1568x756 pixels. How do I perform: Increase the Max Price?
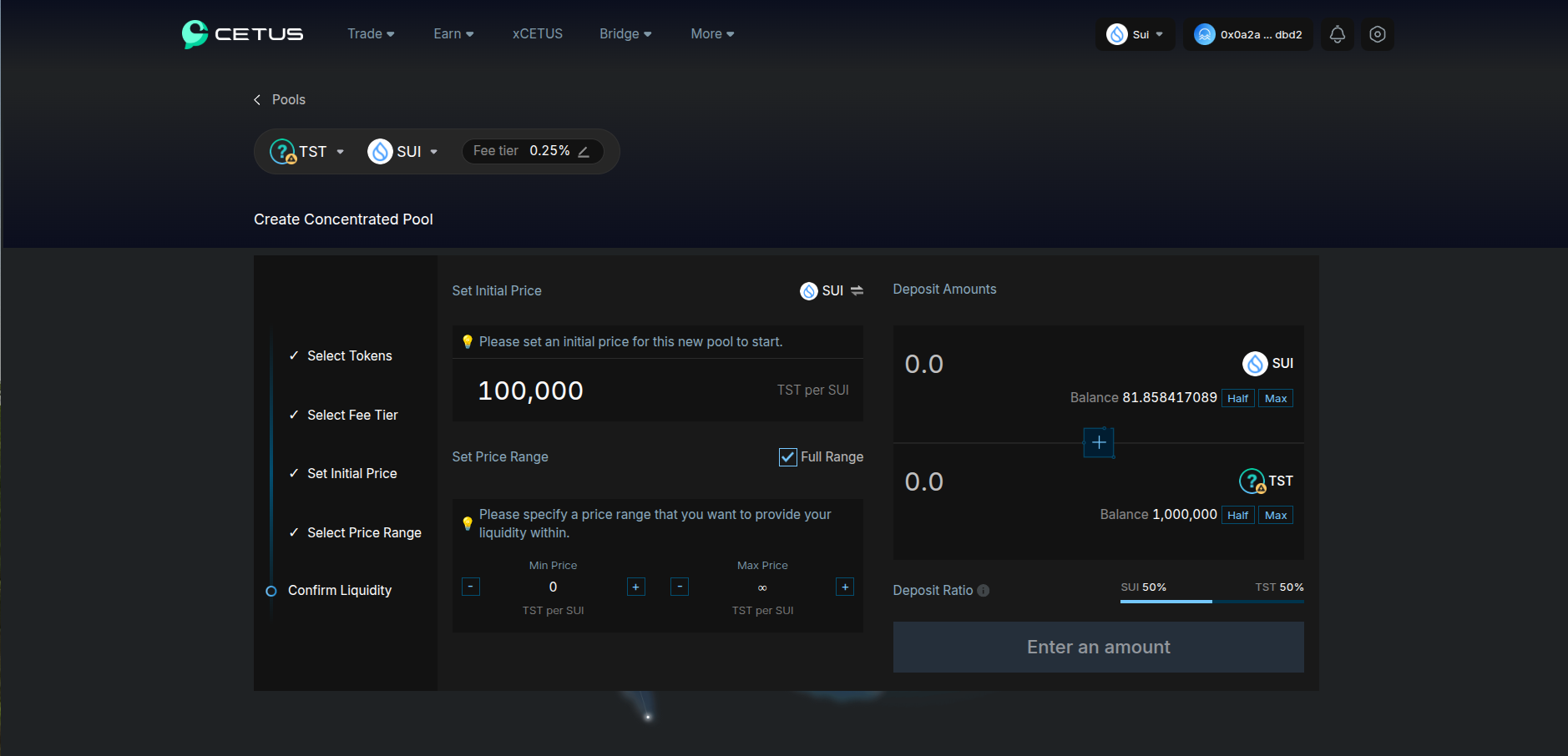pyautogui.click(x=845, y=587)
